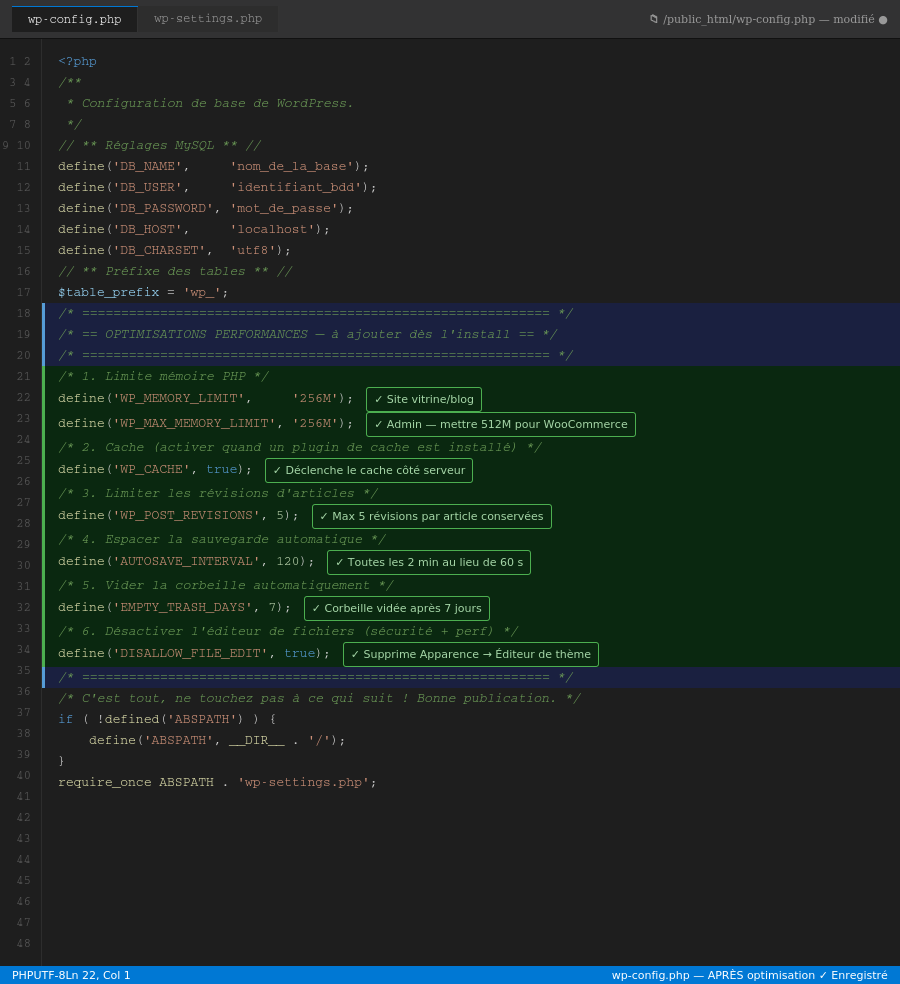Viewport: 900px width, 984px height.
Task: Click line number 48 in the gutter
Action: tap(23, 943)
